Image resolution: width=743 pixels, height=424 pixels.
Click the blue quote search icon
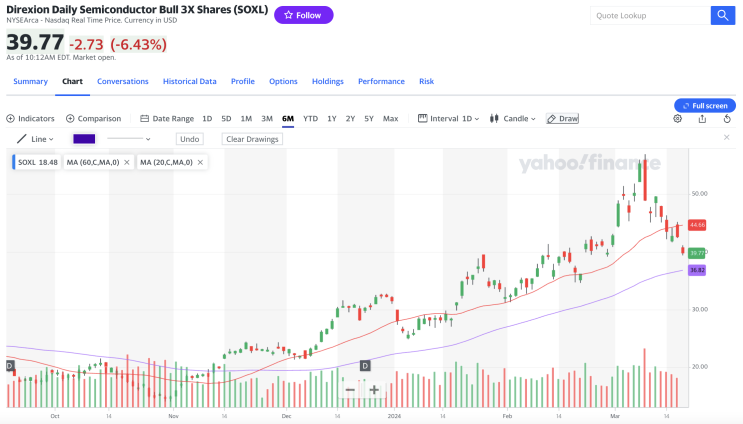coord(723,15)
